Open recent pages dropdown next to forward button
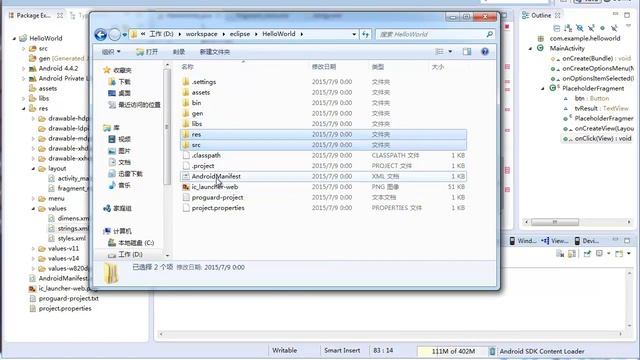Image resolution: width=640 pixels, height=360 pixels. [124, 35]
